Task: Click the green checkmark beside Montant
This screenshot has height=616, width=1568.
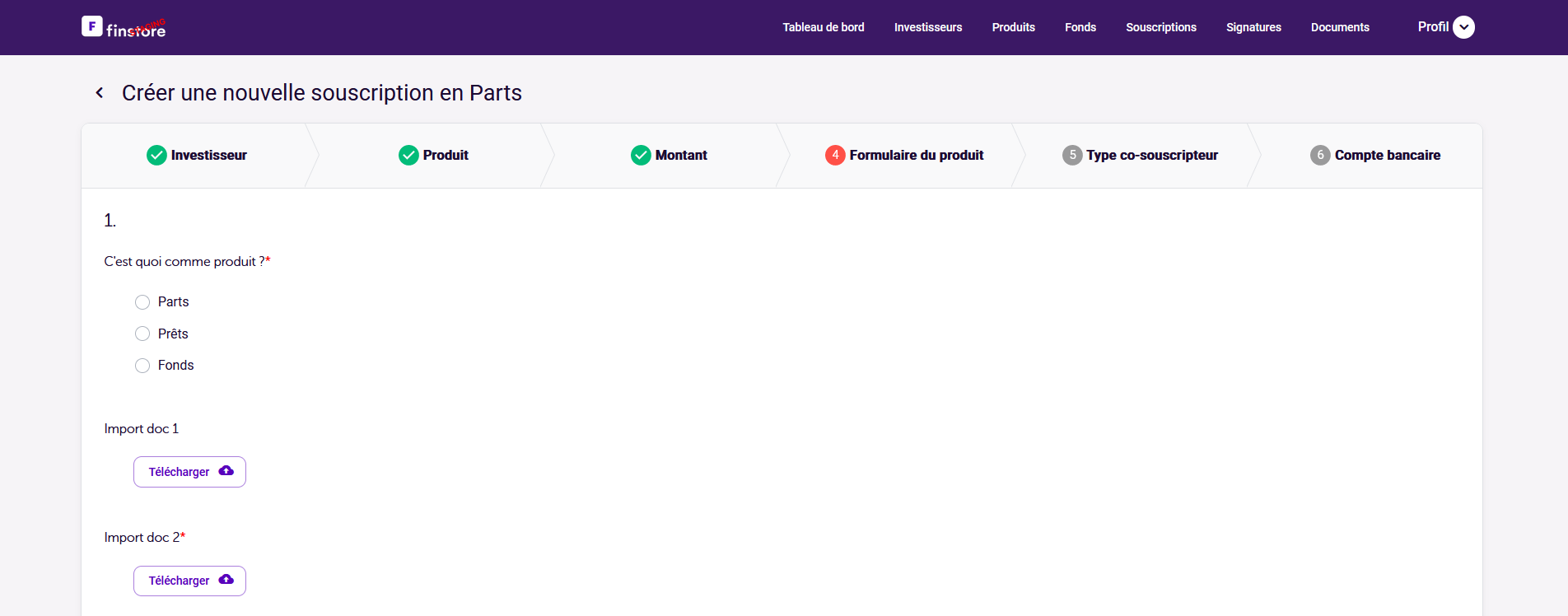Action: click(x=641, y=155)
